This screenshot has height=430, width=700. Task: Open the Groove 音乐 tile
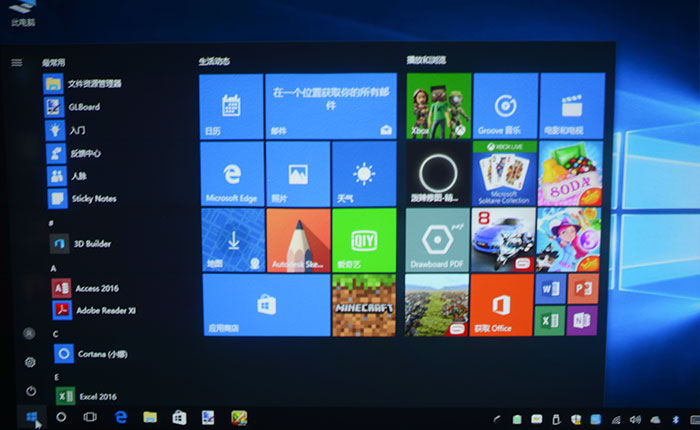pos(504,105)
